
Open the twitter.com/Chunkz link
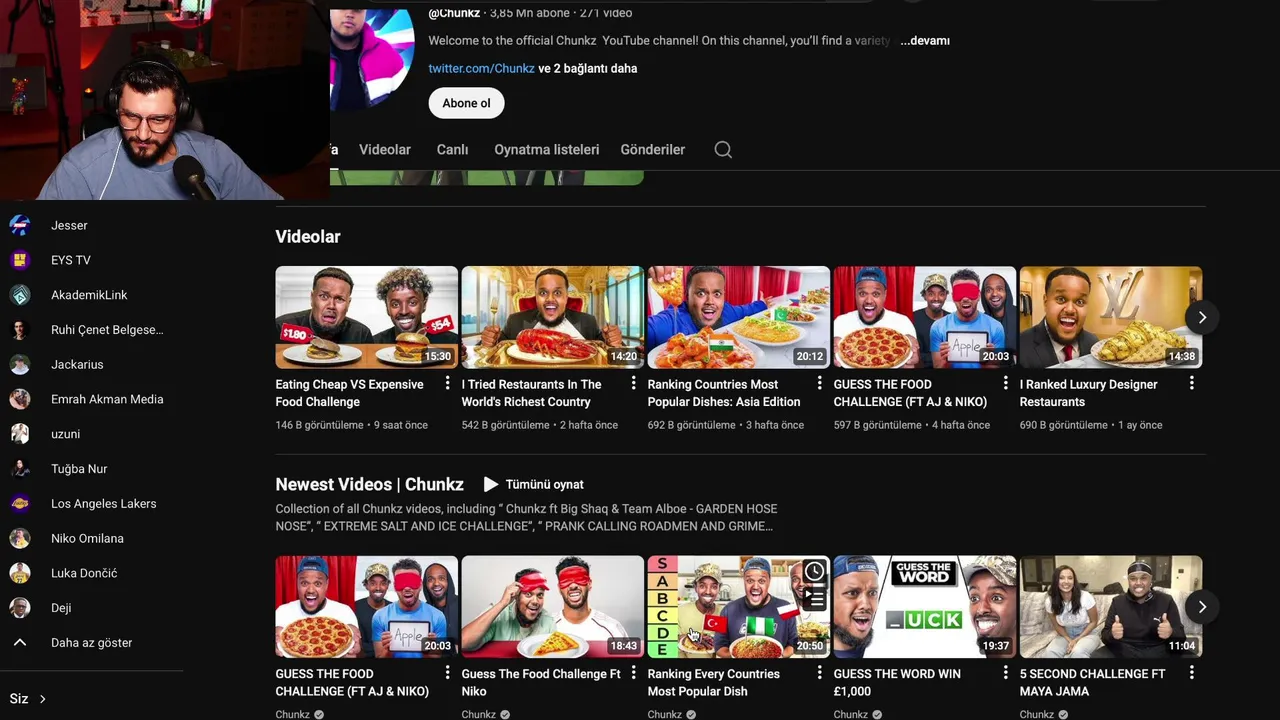[482, 69]
